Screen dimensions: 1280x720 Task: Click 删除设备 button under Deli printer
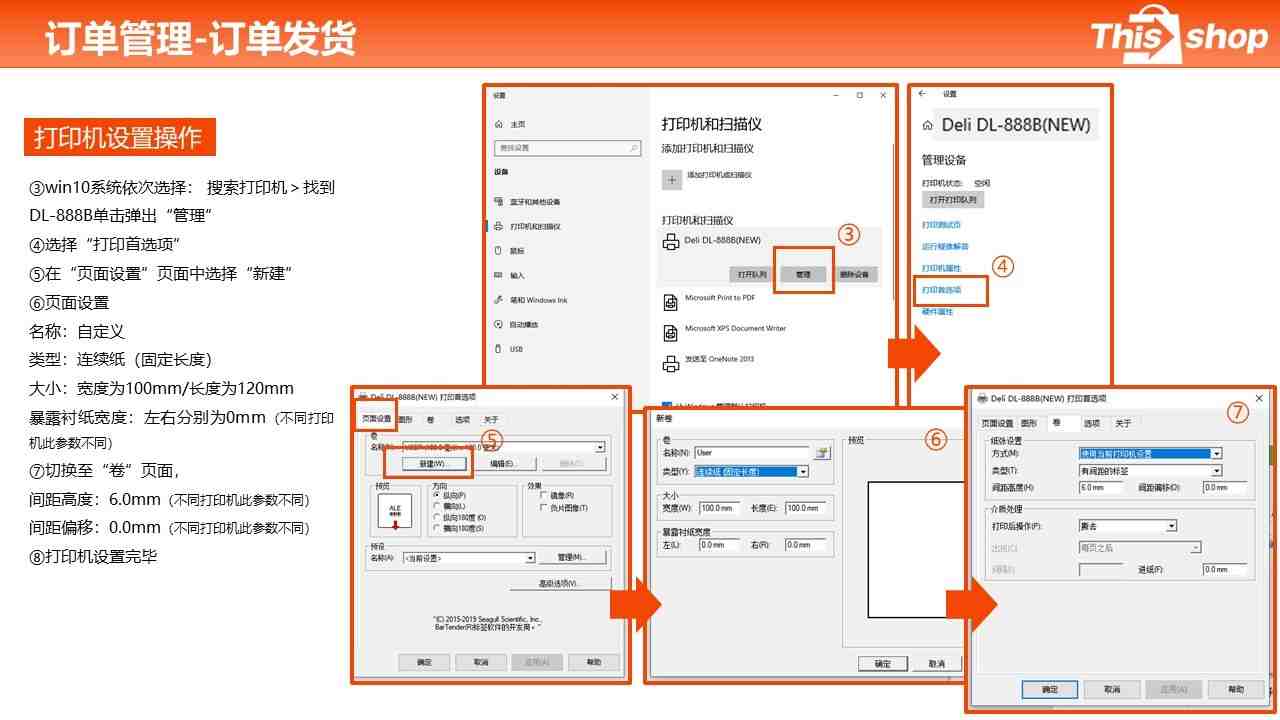[x=854, y=274]
